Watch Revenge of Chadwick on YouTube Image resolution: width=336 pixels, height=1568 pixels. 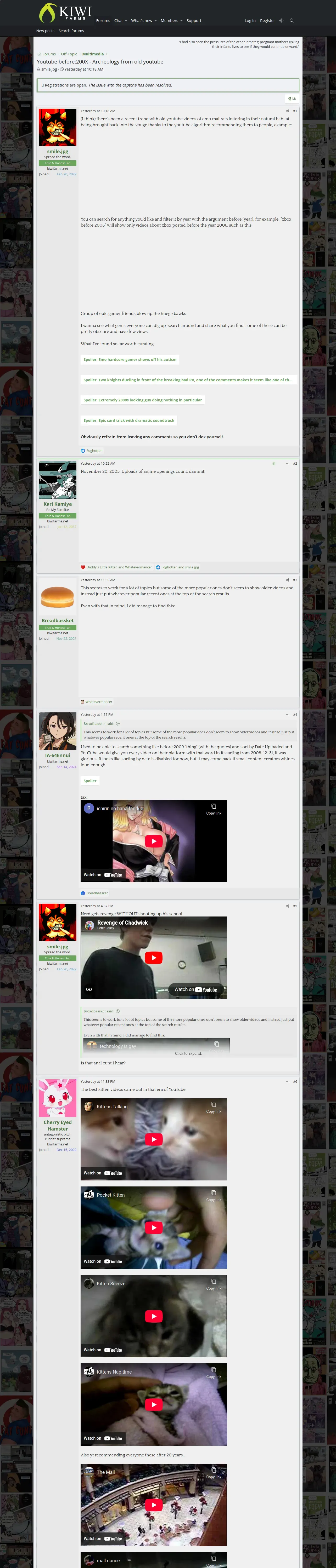[196, 989]
